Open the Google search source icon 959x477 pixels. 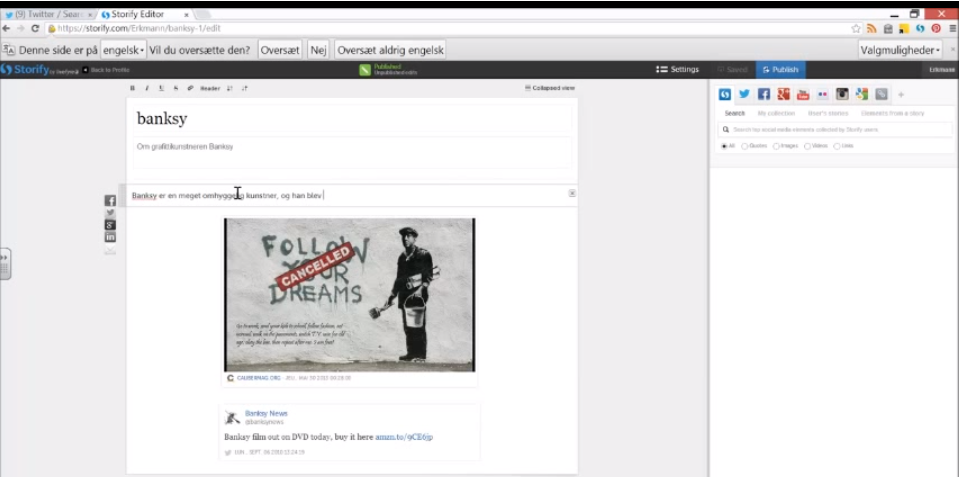pyautogui.click(x=862, y=94)
